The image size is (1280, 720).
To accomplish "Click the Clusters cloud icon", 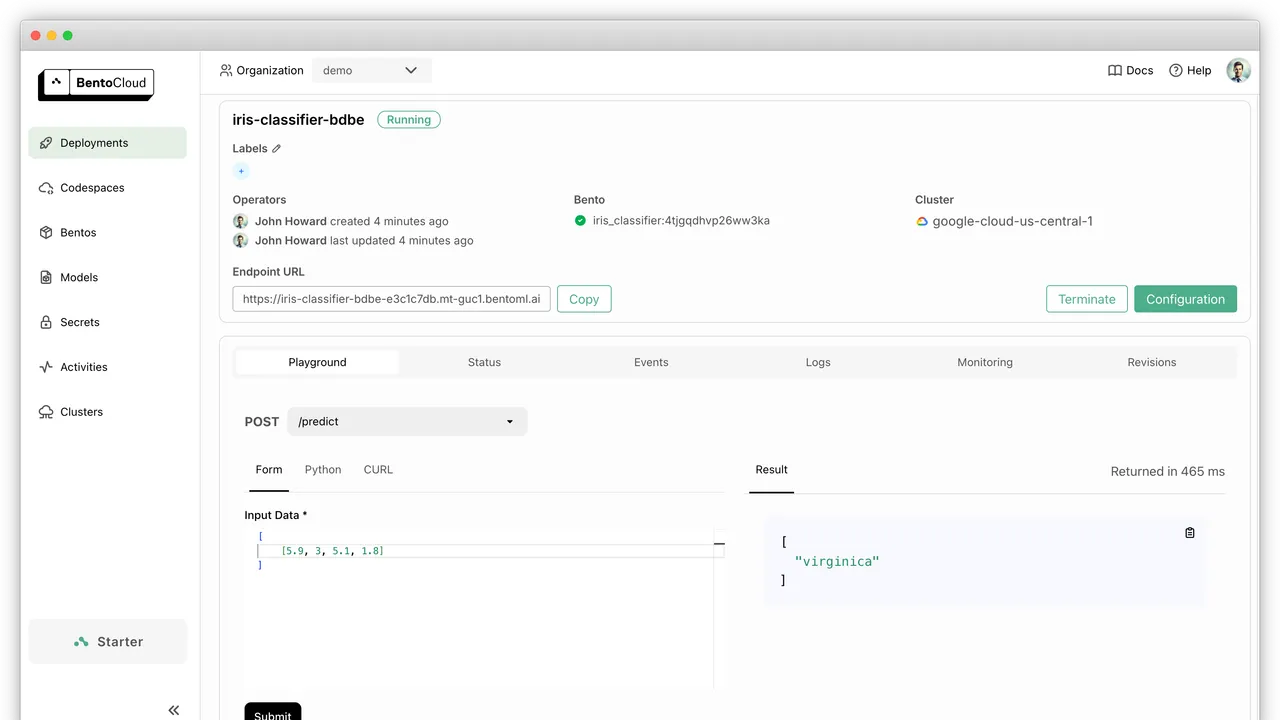I will (x=46, y=412).
